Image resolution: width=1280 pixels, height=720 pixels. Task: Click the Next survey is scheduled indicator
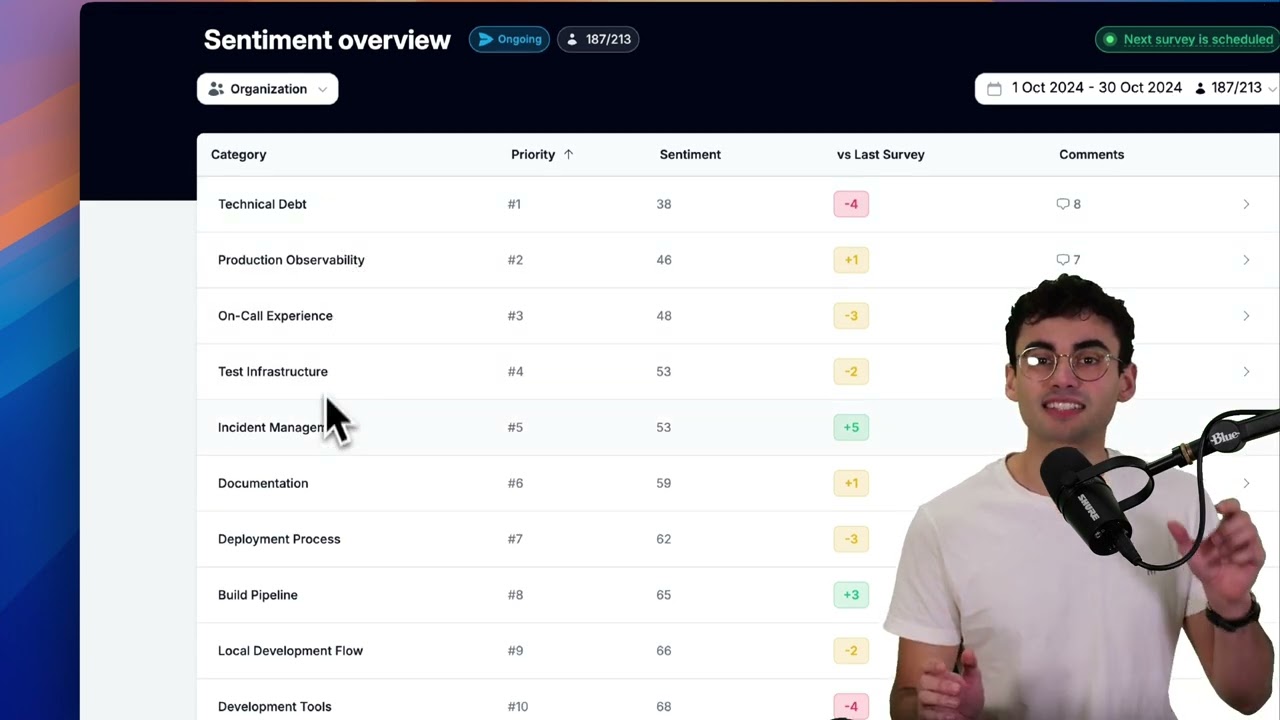[x=1188, y=40]
